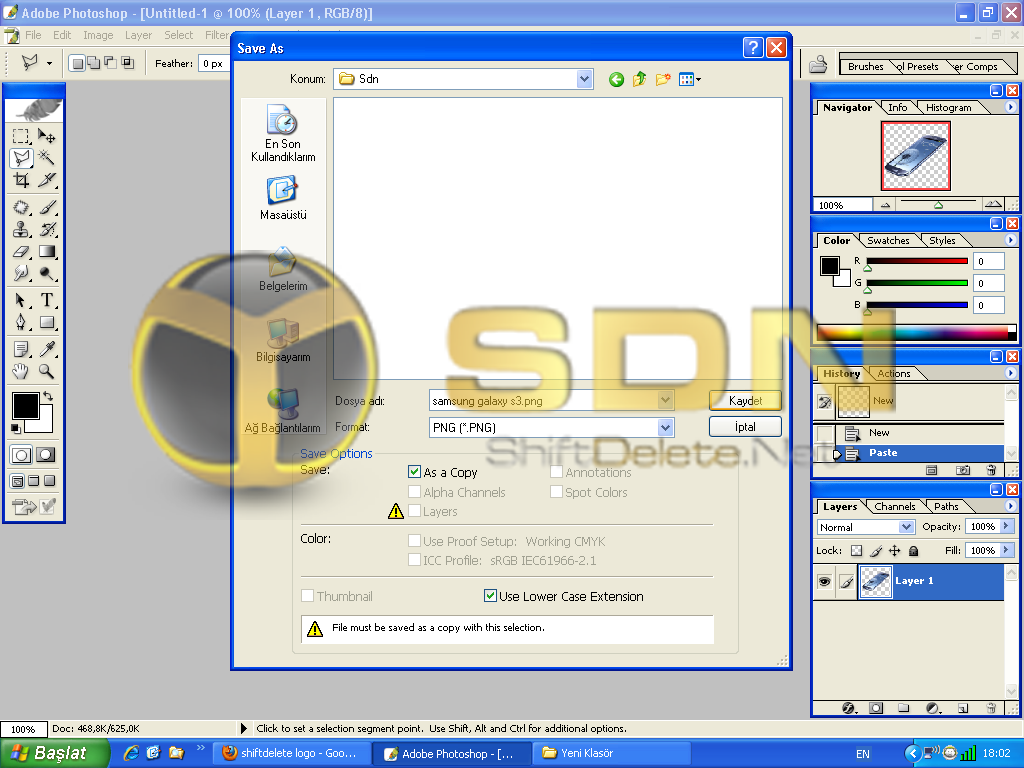Image resolution: width=1024 pixels, height=768 pixels.
Task: Switch to the Channels tab
Action: pos(894,506)
